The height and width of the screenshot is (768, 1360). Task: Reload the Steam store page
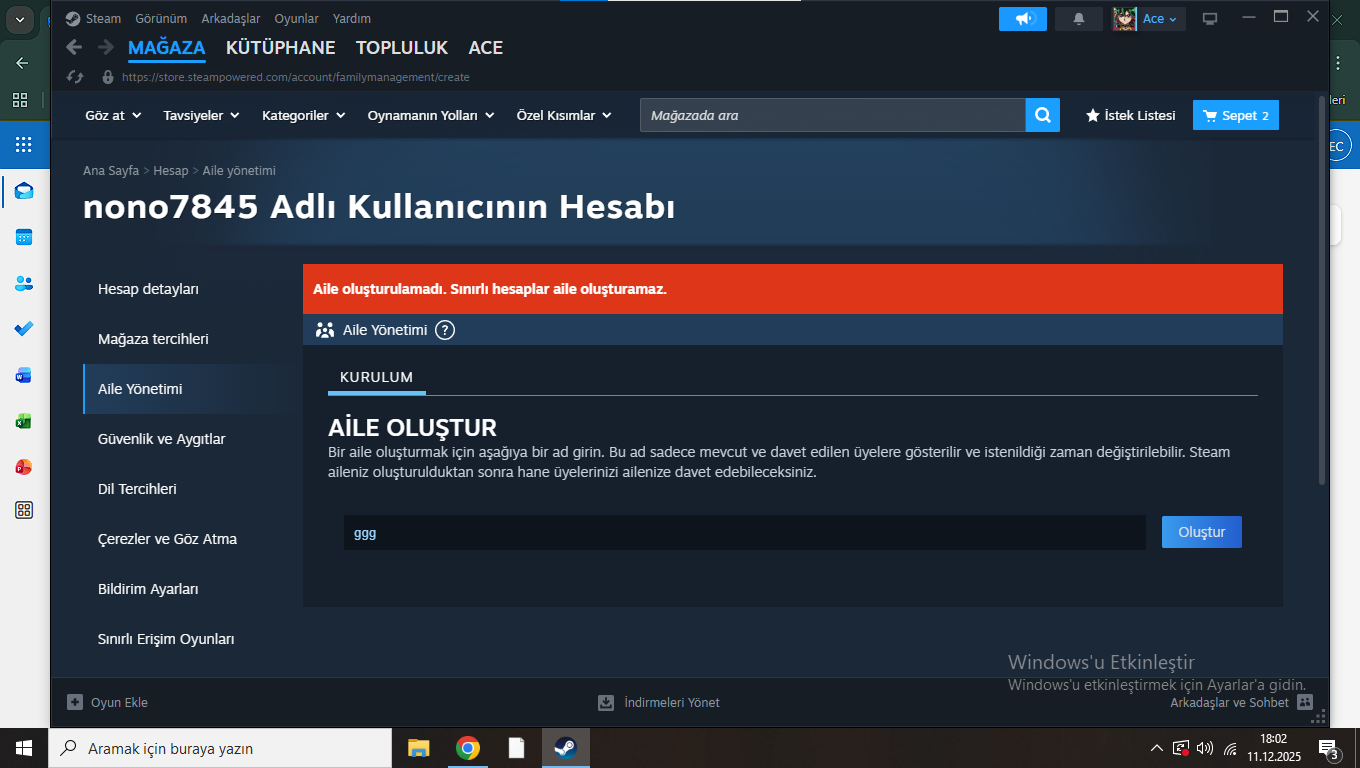click(74, 77)
